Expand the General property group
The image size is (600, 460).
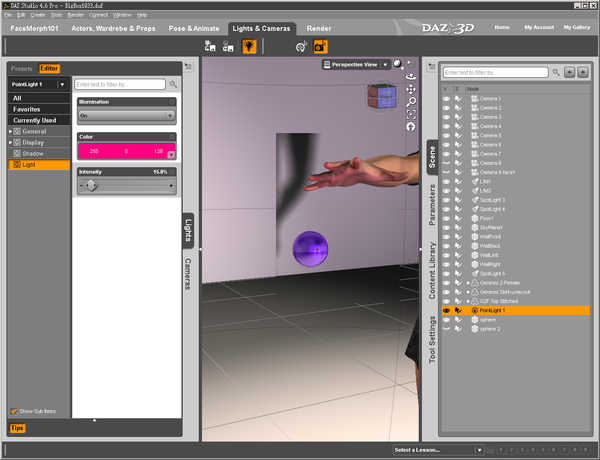click(11, 131)
